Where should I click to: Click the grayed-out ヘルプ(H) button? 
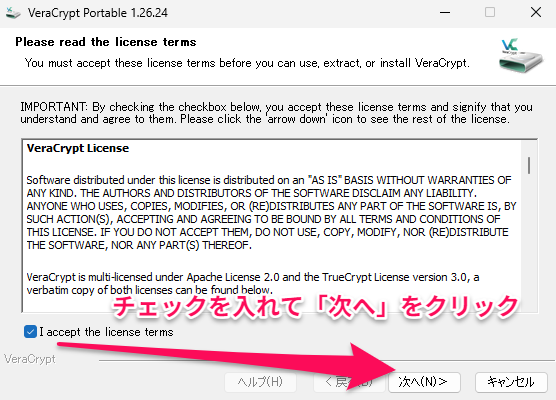[260, 382]
